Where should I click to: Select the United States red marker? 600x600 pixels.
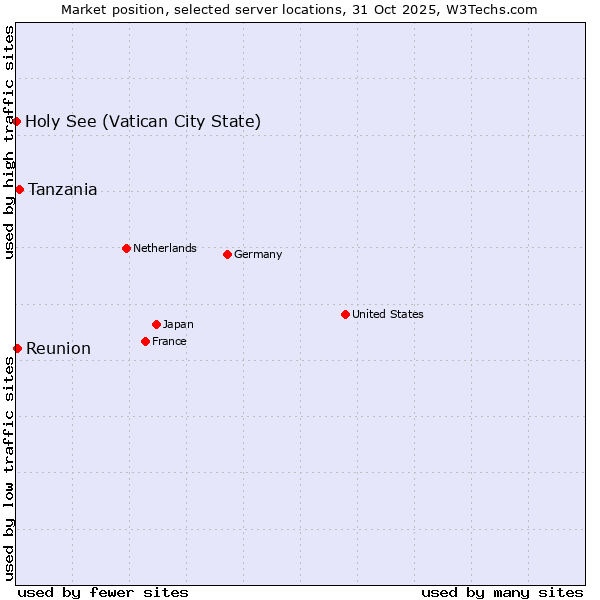(345, 314)
